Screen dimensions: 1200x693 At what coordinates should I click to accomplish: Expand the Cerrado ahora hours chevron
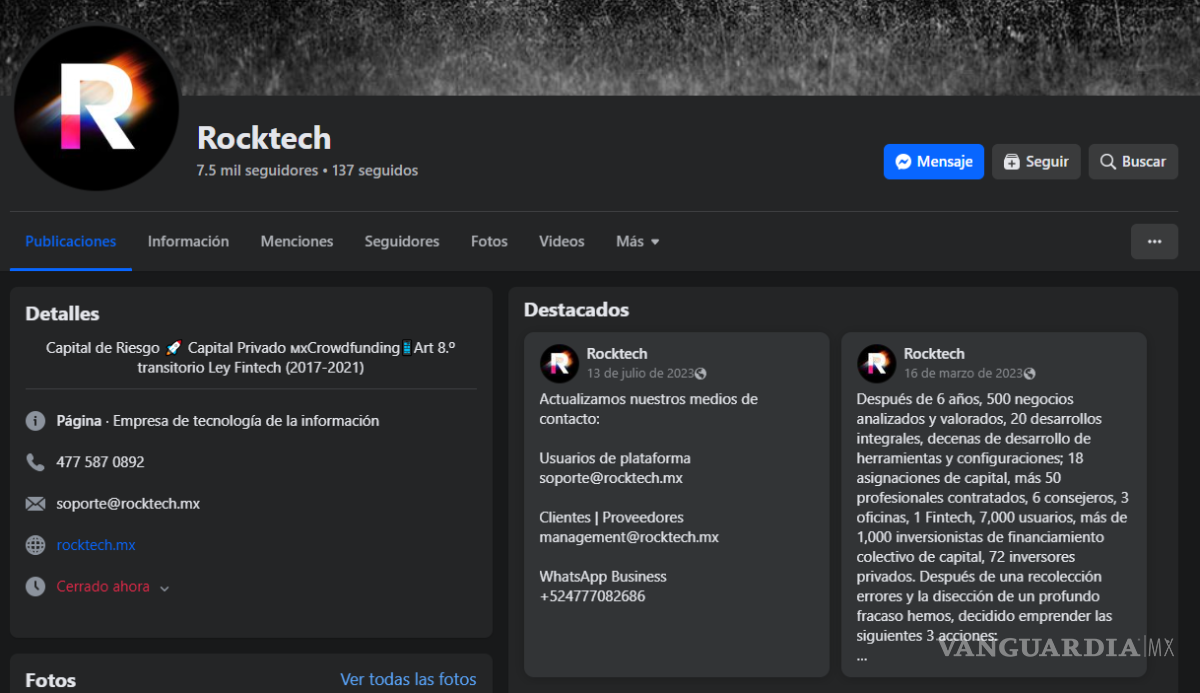click(x=165, y=588)
